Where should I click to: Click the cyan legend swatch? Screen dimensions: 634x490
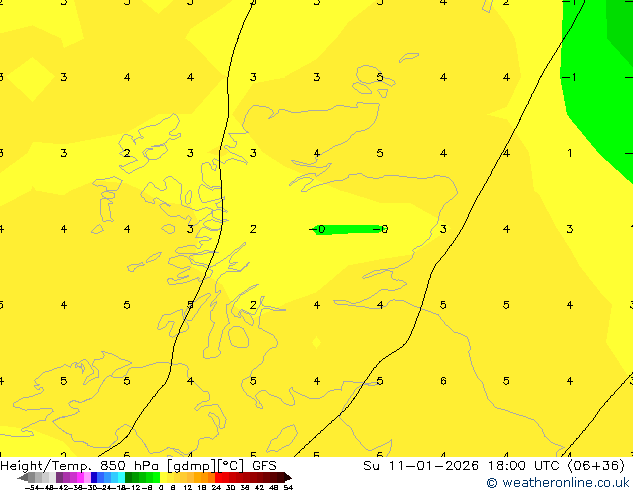pyautogui.click(x=121, y=477)
